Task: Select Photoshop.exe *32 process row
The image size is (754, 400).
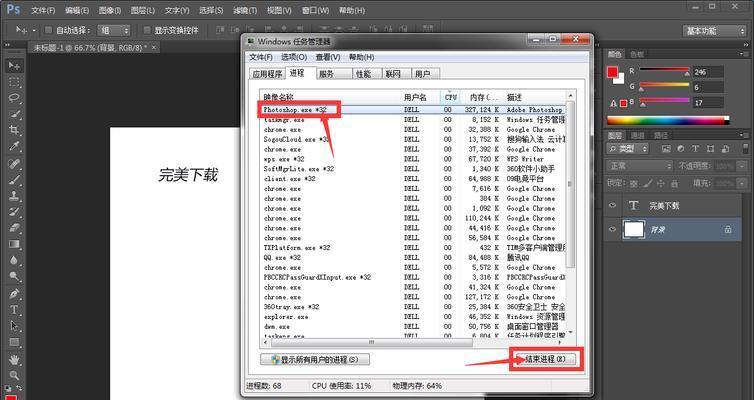Action: (x=413, y=110)
